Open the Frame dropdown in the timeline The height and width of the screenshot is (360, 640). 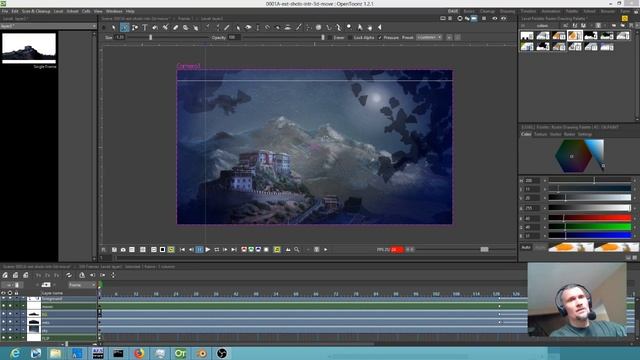point(82,285)
